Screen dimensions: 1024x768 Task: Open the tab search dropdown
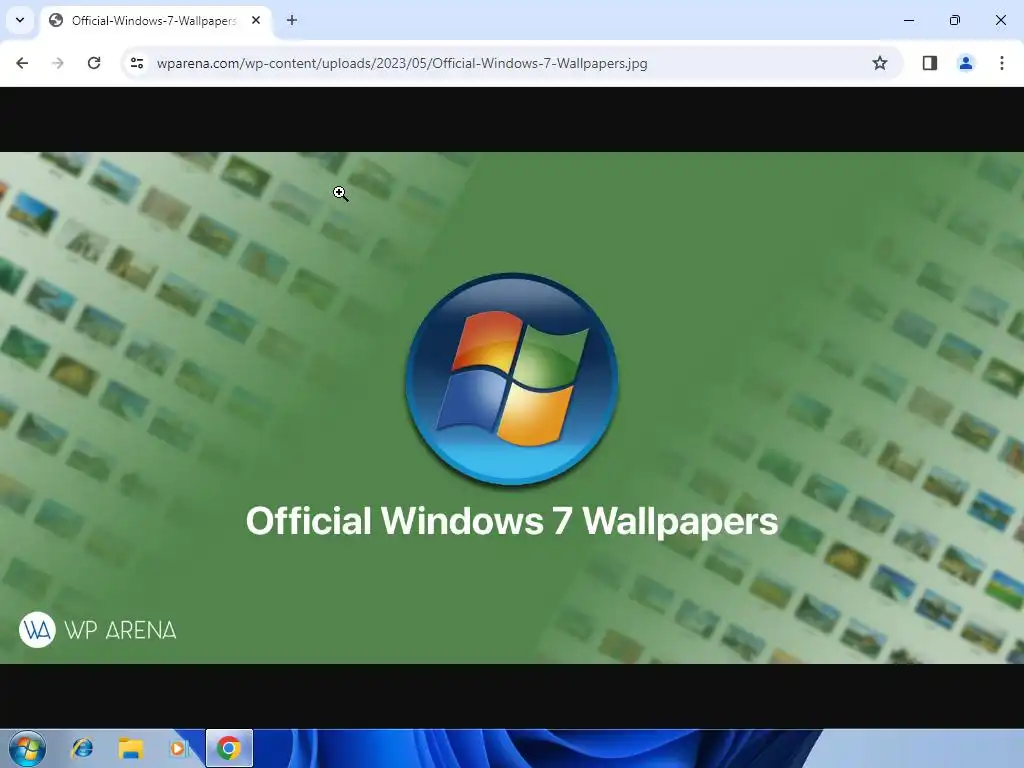coord(20,20)
